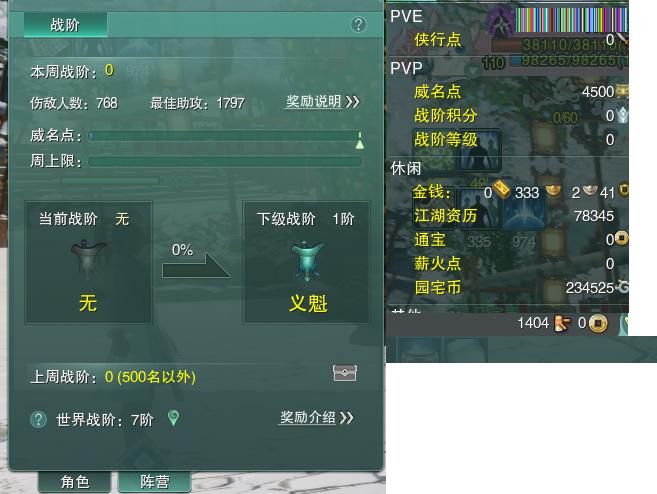Click the question mark next to 世界战阶
657x494 pixels.
[39, 419]
